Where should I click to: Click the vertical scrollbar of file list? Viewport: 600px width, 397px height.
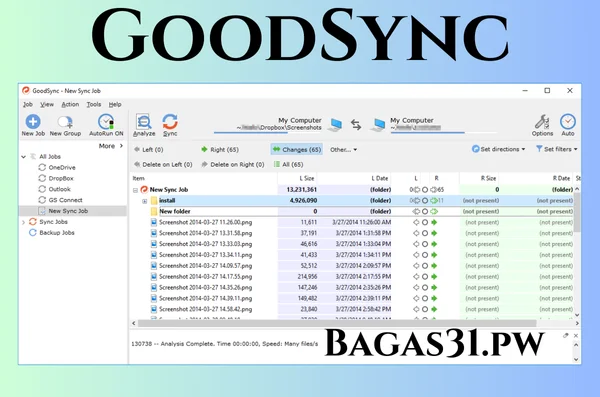[x=577, y=212]
